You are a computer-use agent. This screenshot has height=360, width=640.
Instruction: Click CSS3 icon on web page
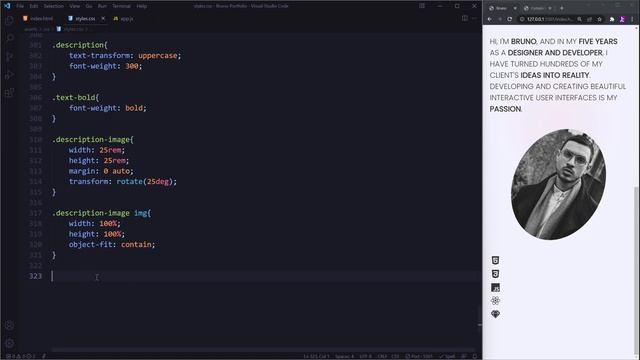click(x=496, y=274)
